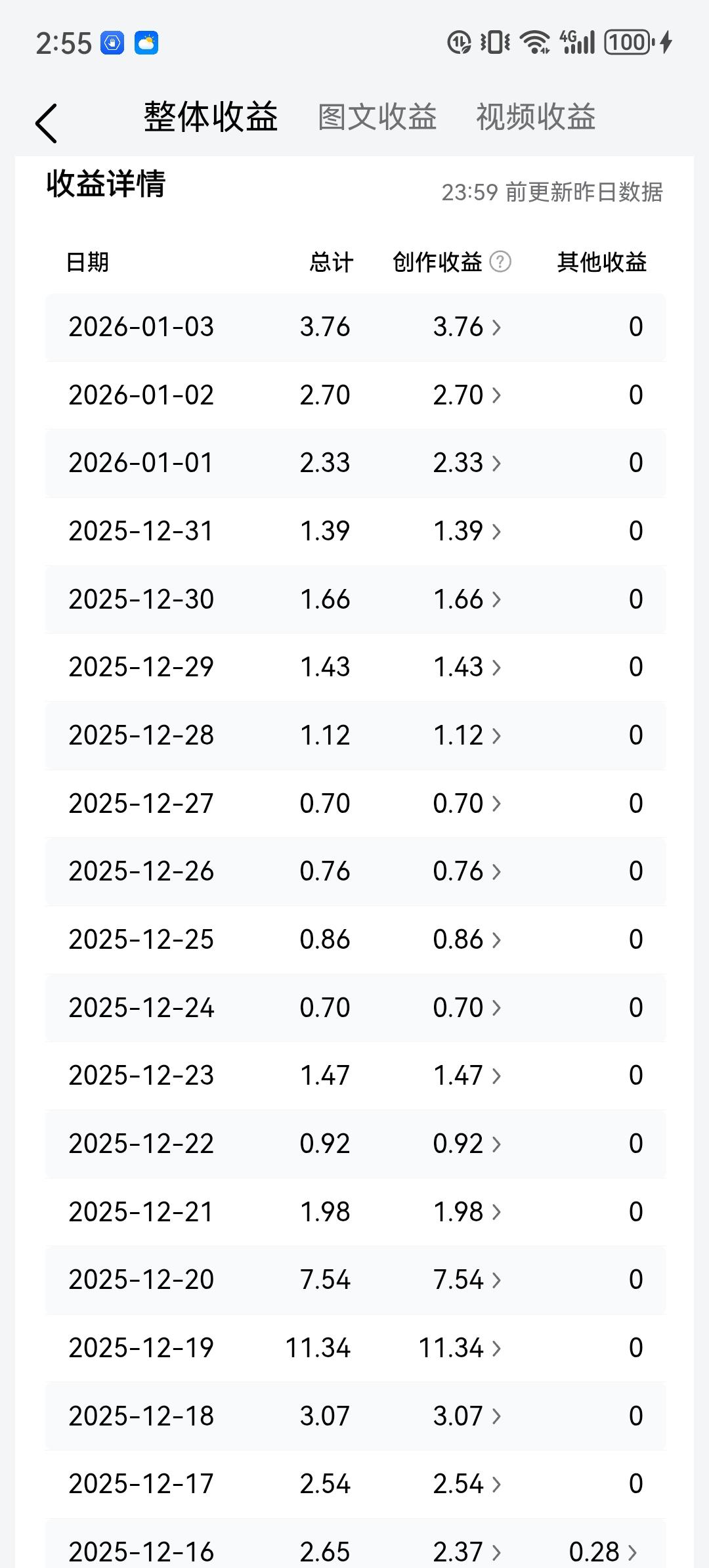
Task: Tap the weather app status icon
Action: [146, 43]
